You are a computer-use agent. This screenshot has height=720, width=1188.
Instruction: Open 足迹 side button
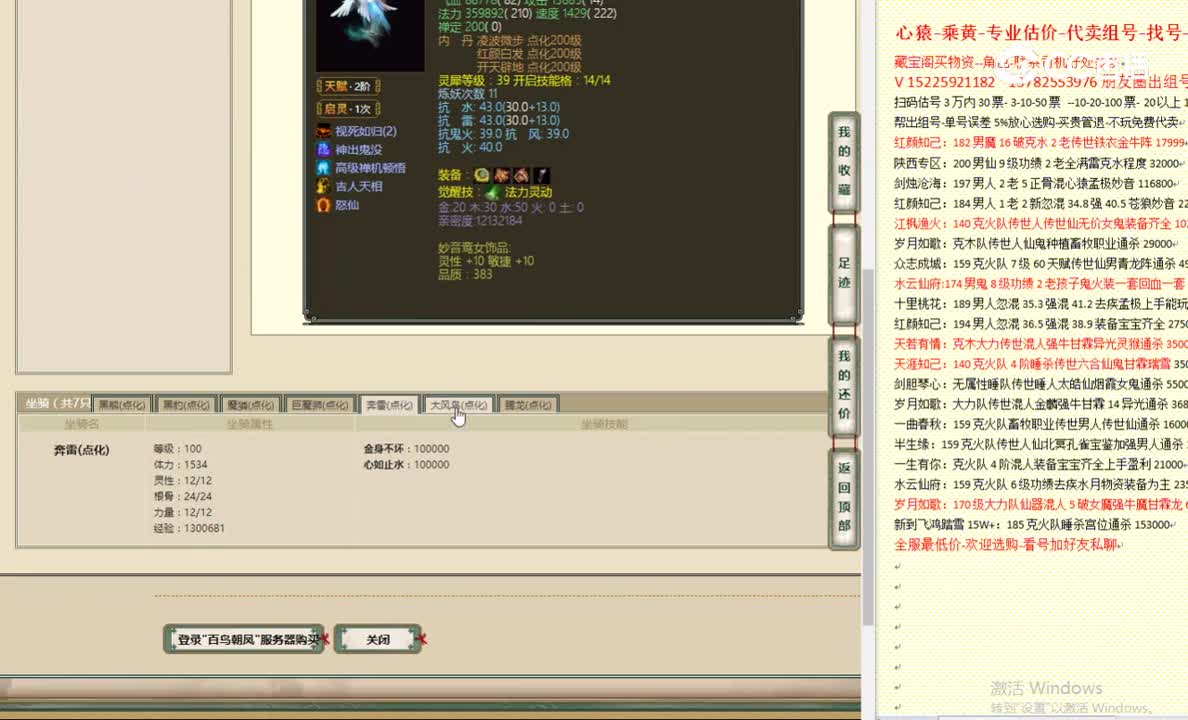click(844, 274)
